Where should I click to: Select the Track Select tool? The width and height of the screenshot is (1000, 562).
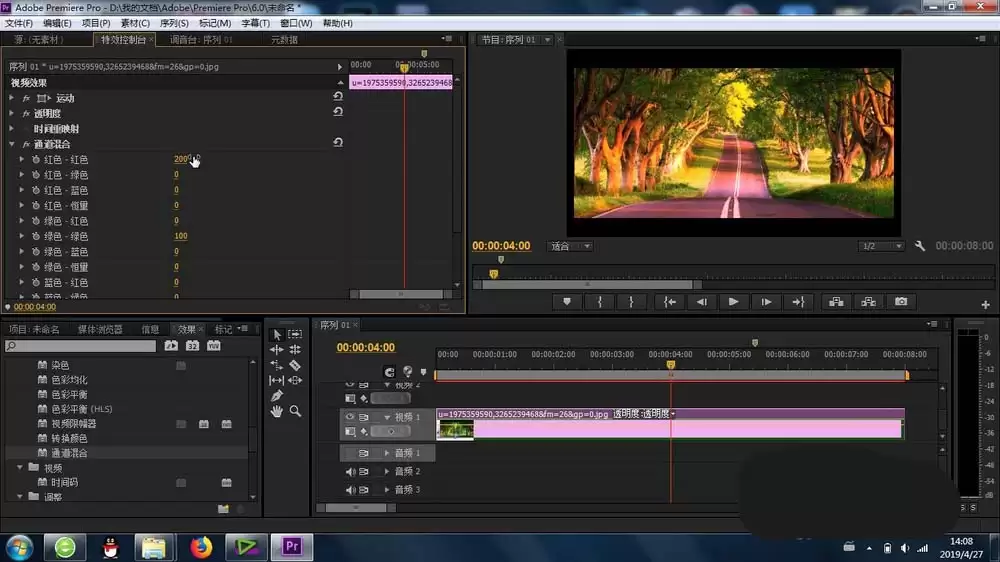pos(295,334)
